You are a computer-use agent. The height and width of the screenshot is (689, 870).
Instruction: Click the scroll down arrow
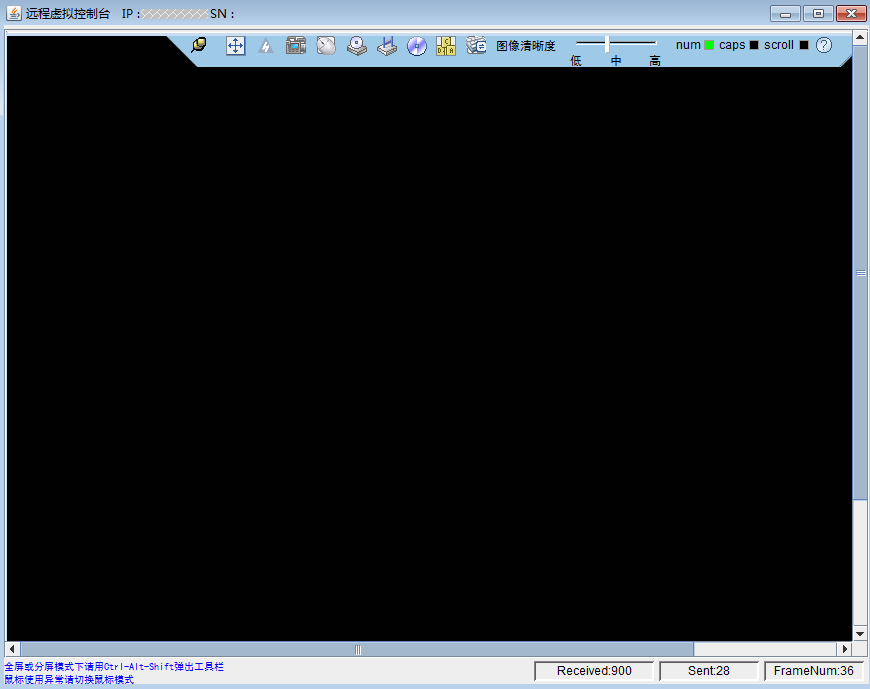860,634
